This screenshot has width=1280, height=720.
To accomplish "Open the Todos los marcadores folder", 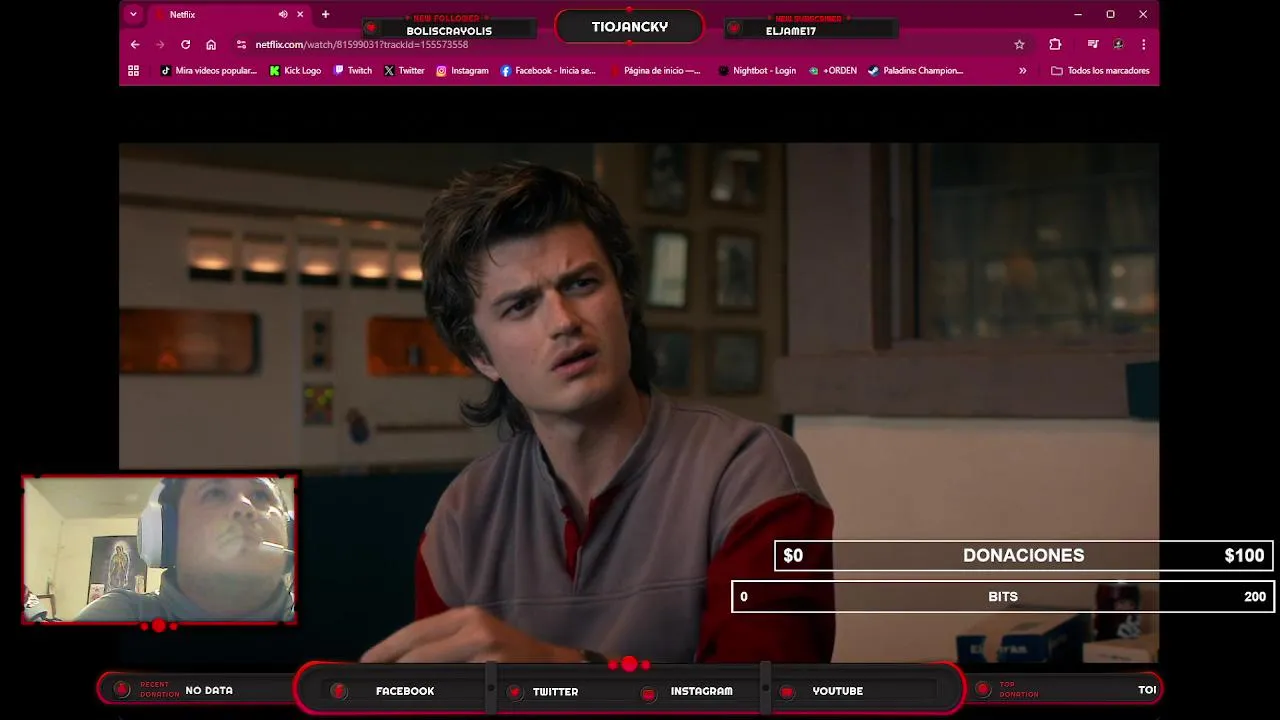I will [1100, 70].
